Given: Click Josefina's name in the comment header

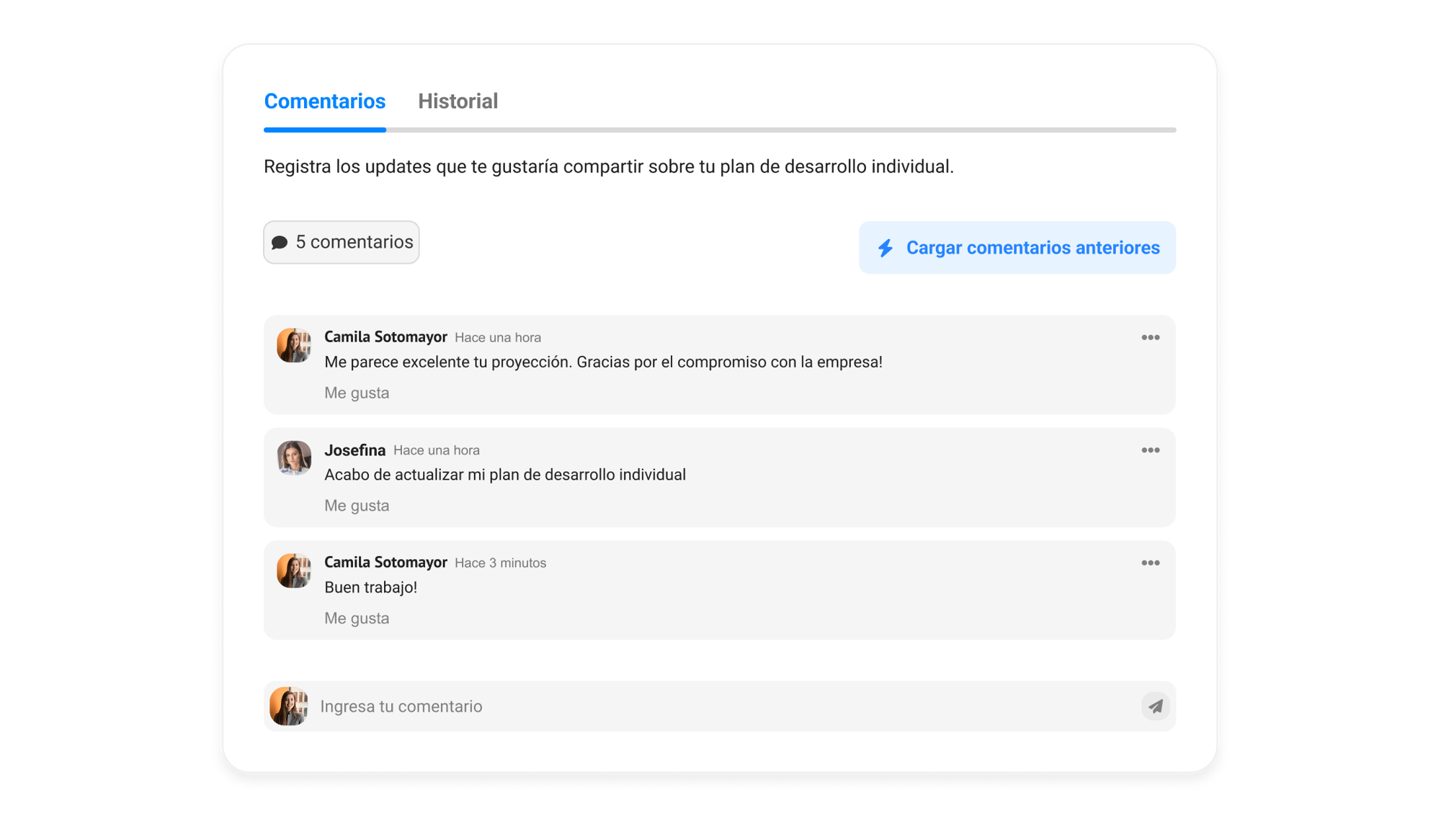Looking at the screenshot, I should coord(354,450).
